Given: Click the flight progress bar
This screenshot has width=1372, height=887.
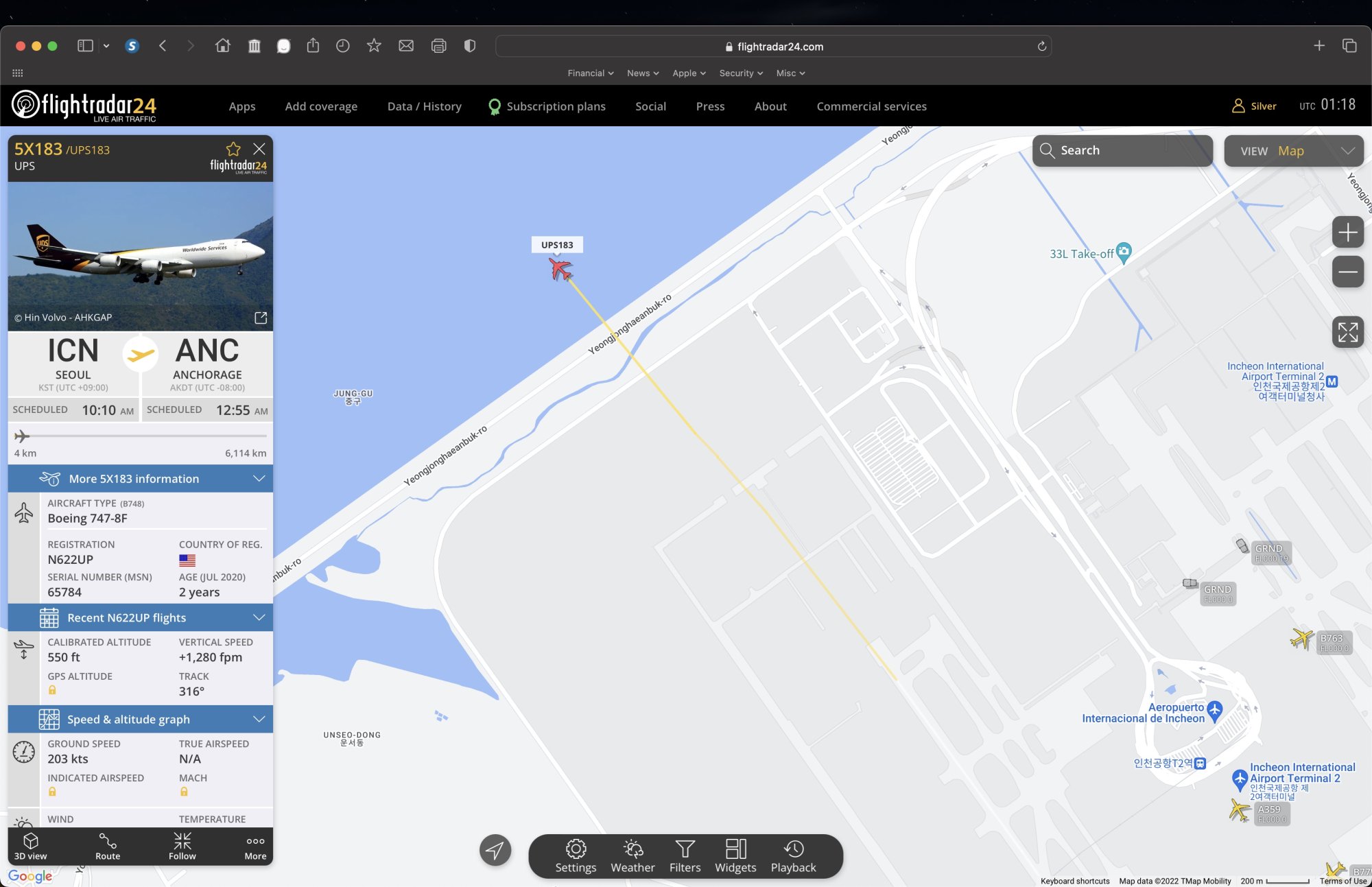Looking at the screenshot, I should [140, 436].
